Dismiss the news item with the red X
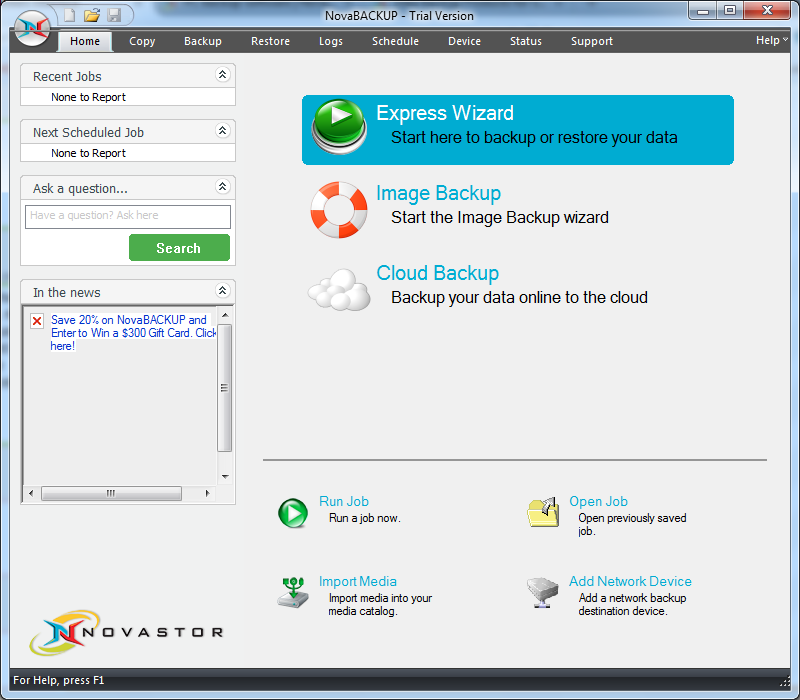 pos(37,321)
